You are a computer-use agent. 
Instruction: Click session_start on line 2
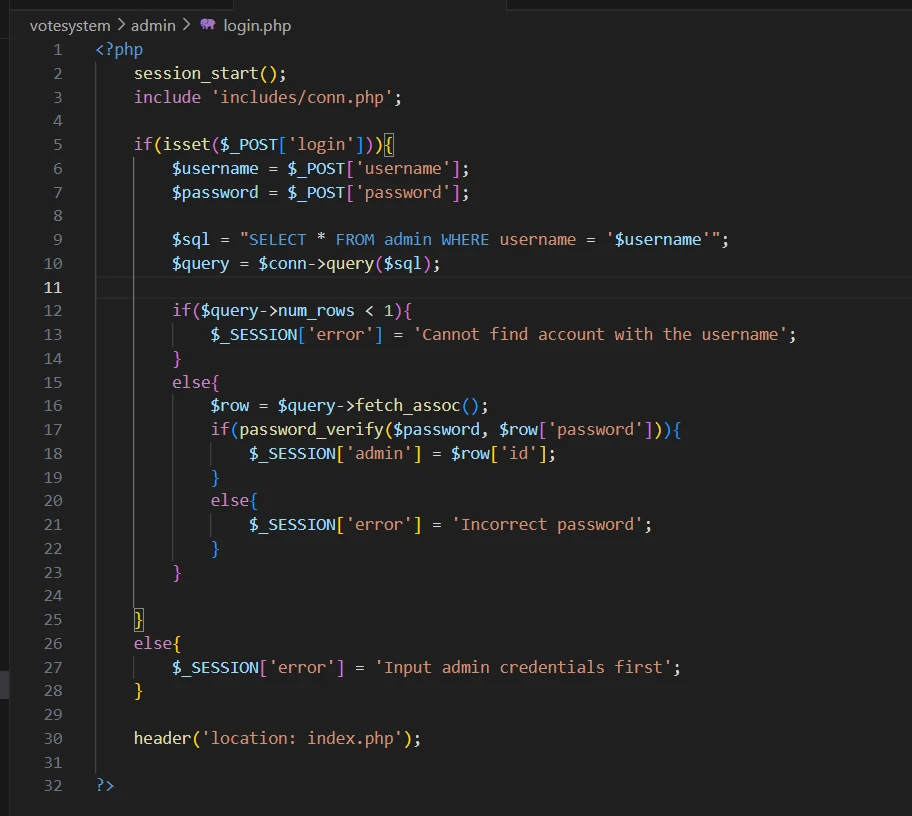196,73
